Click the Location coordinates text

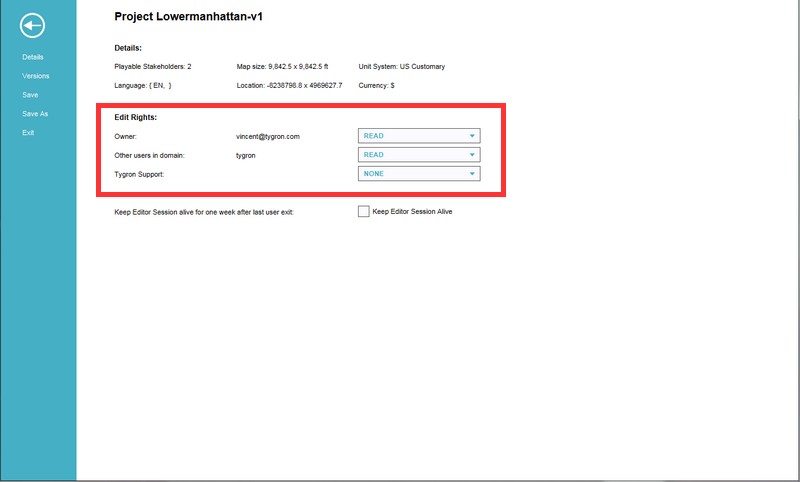coord(289,86)
